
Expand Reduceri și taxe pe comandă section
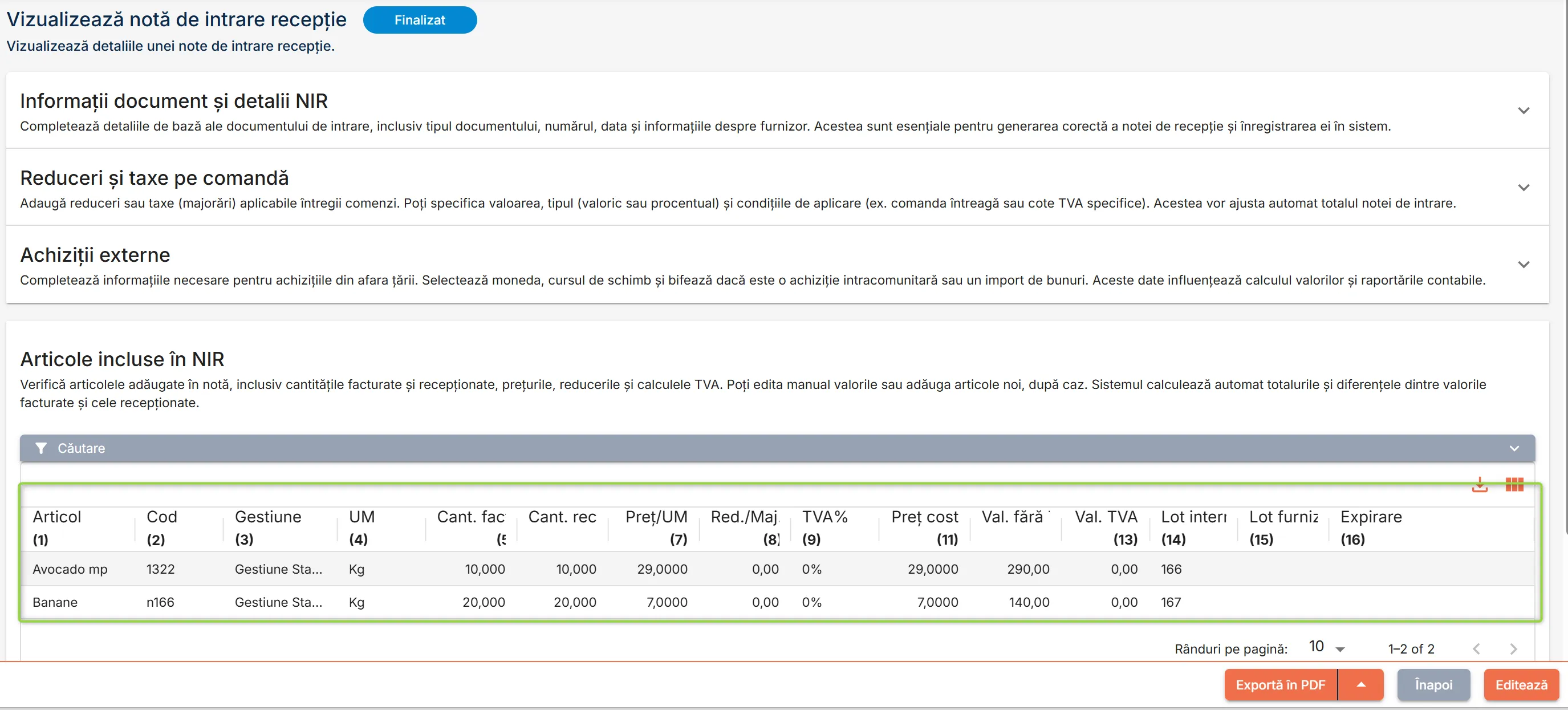pos(1523,188)
